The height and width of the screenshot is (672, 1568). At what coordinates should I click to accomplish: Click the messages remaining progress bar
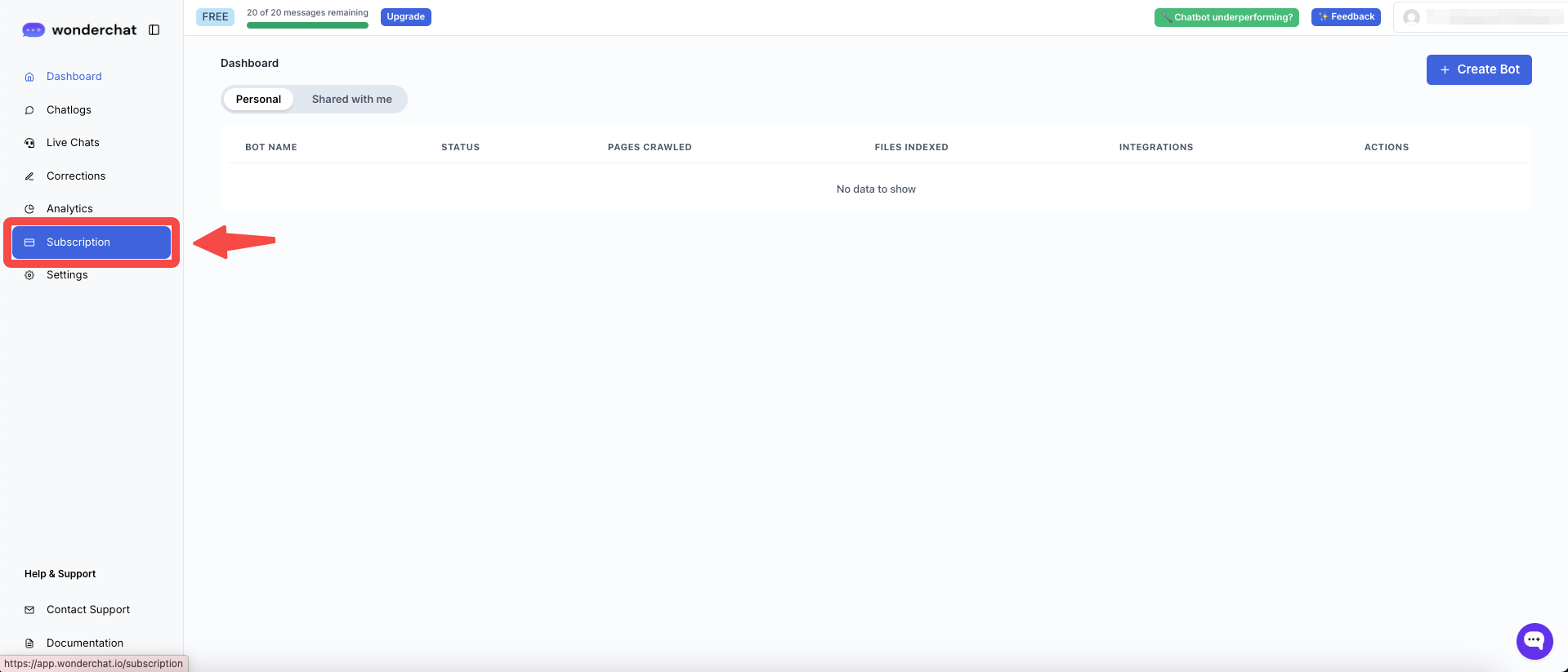pos(307,25)
